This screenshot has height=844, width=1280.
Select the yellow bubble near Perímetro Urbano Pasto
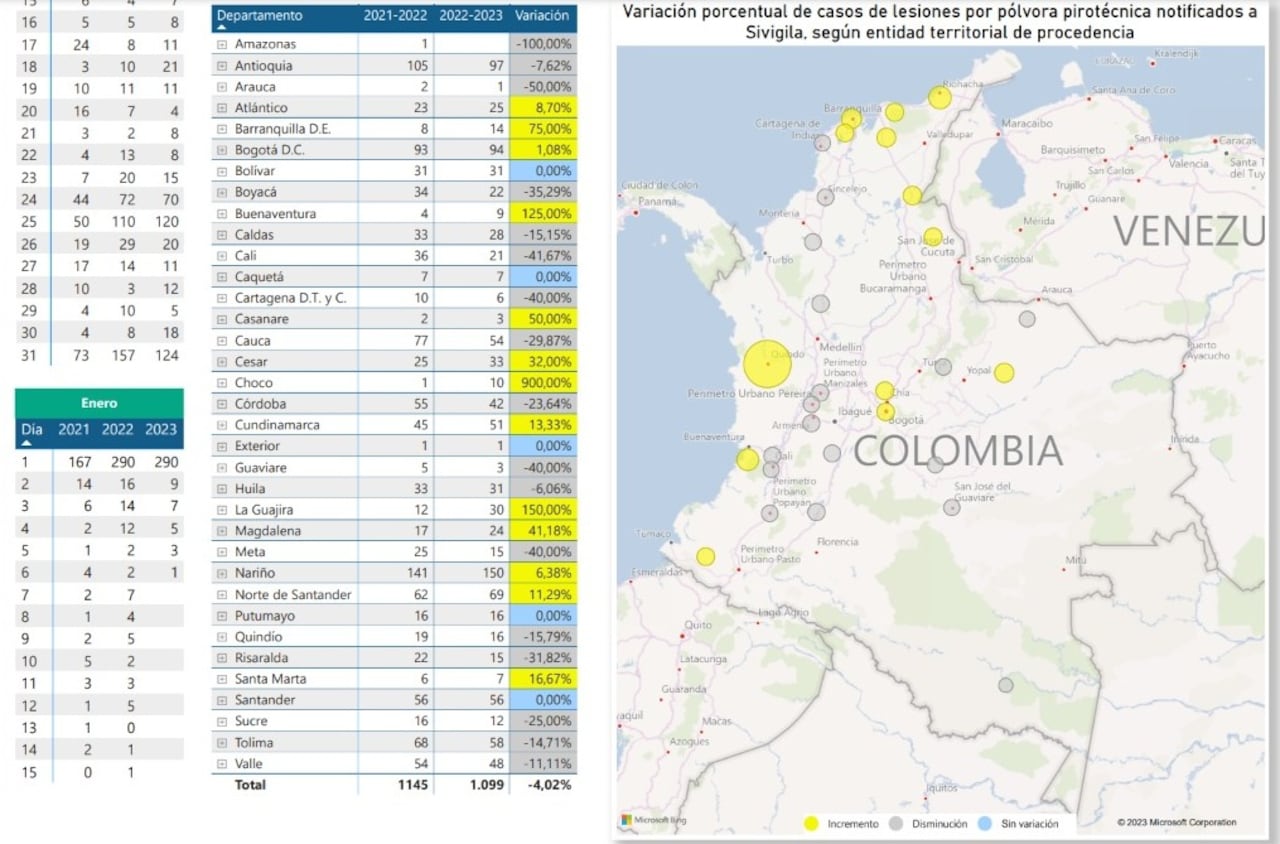pos(706,556)
